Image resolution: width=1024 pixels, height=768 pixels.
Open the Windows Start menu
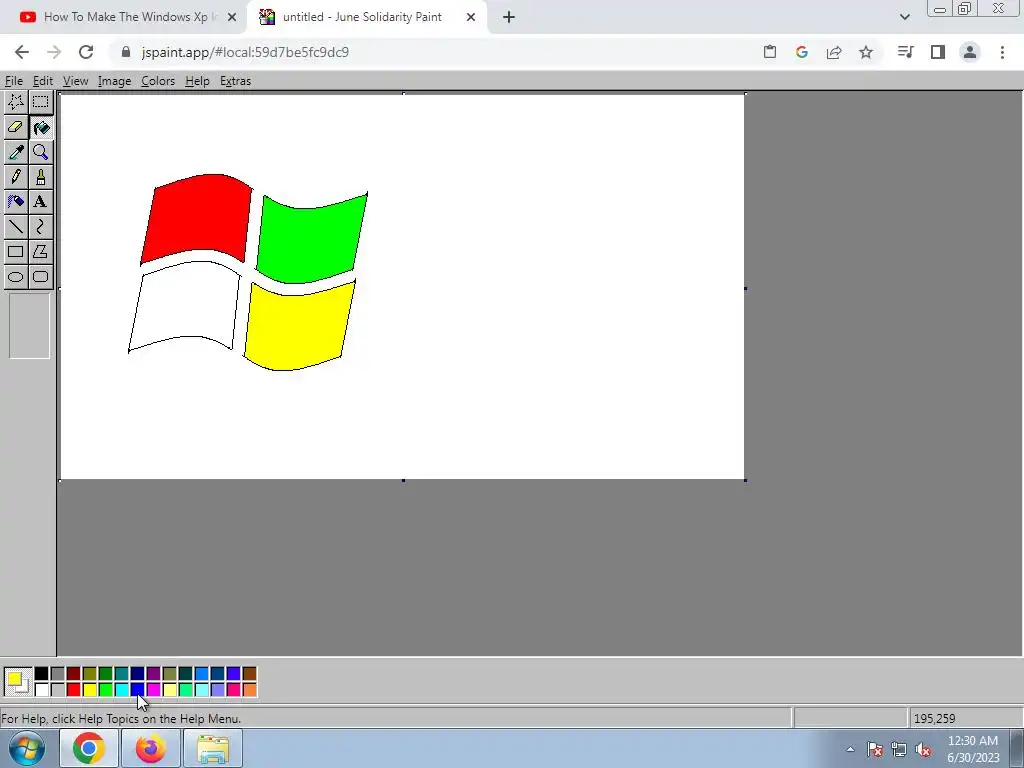click(x=27, y=748)
